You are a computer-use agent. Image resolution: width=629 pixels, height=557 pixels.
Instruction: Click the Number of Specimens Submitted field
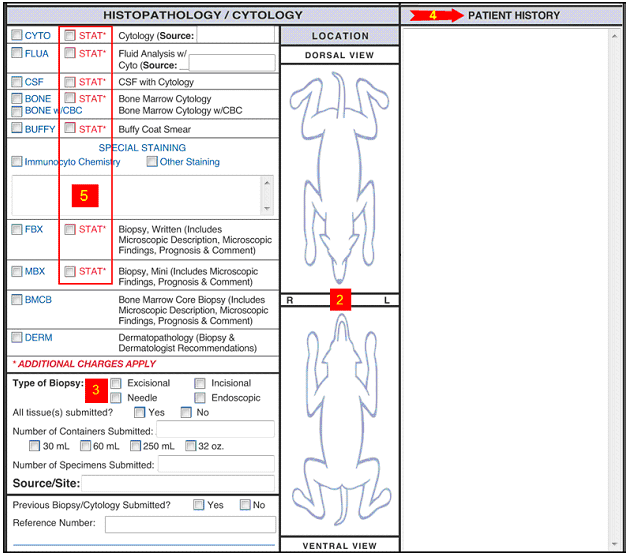216,464
